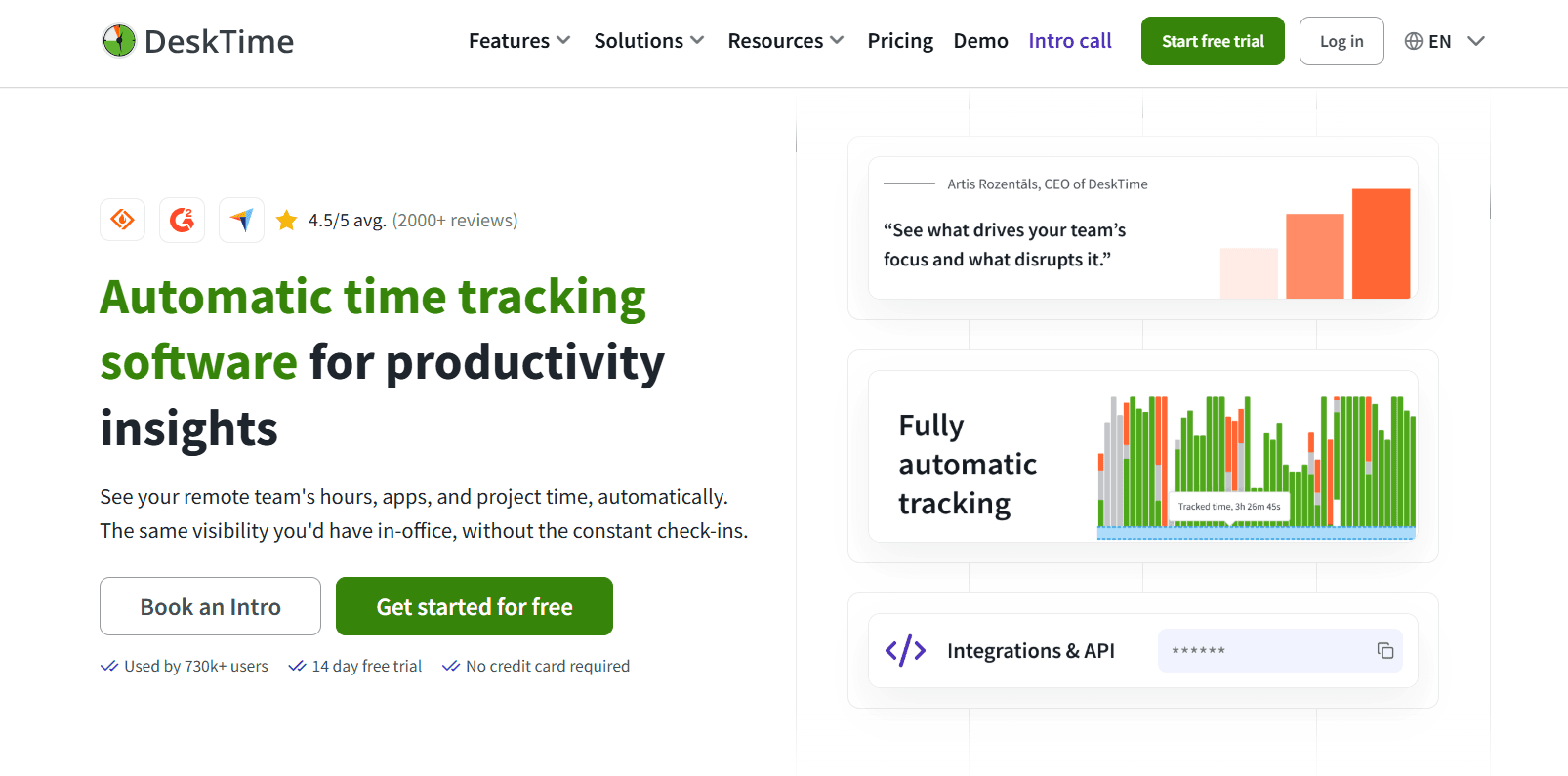
Task: Follow the Intro call link
Action: pos(1070,41)
